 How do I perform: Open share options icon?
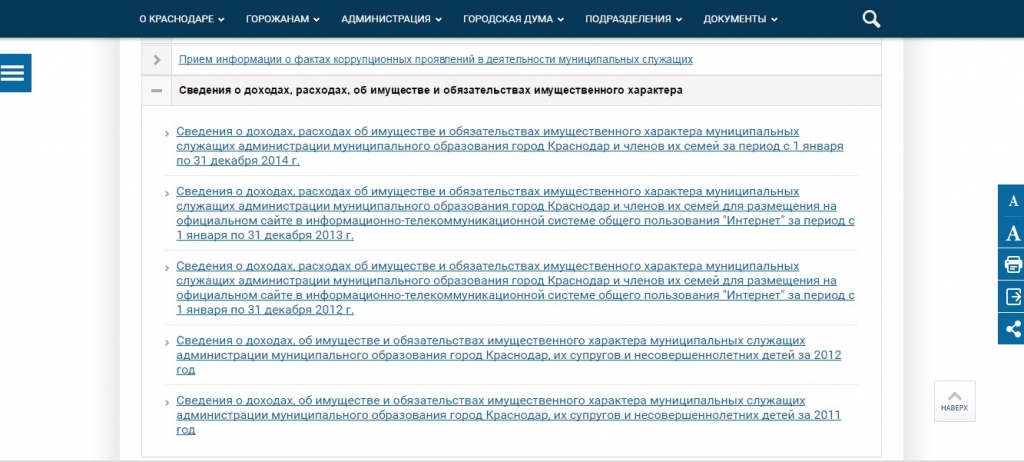tap(1012, 329)
